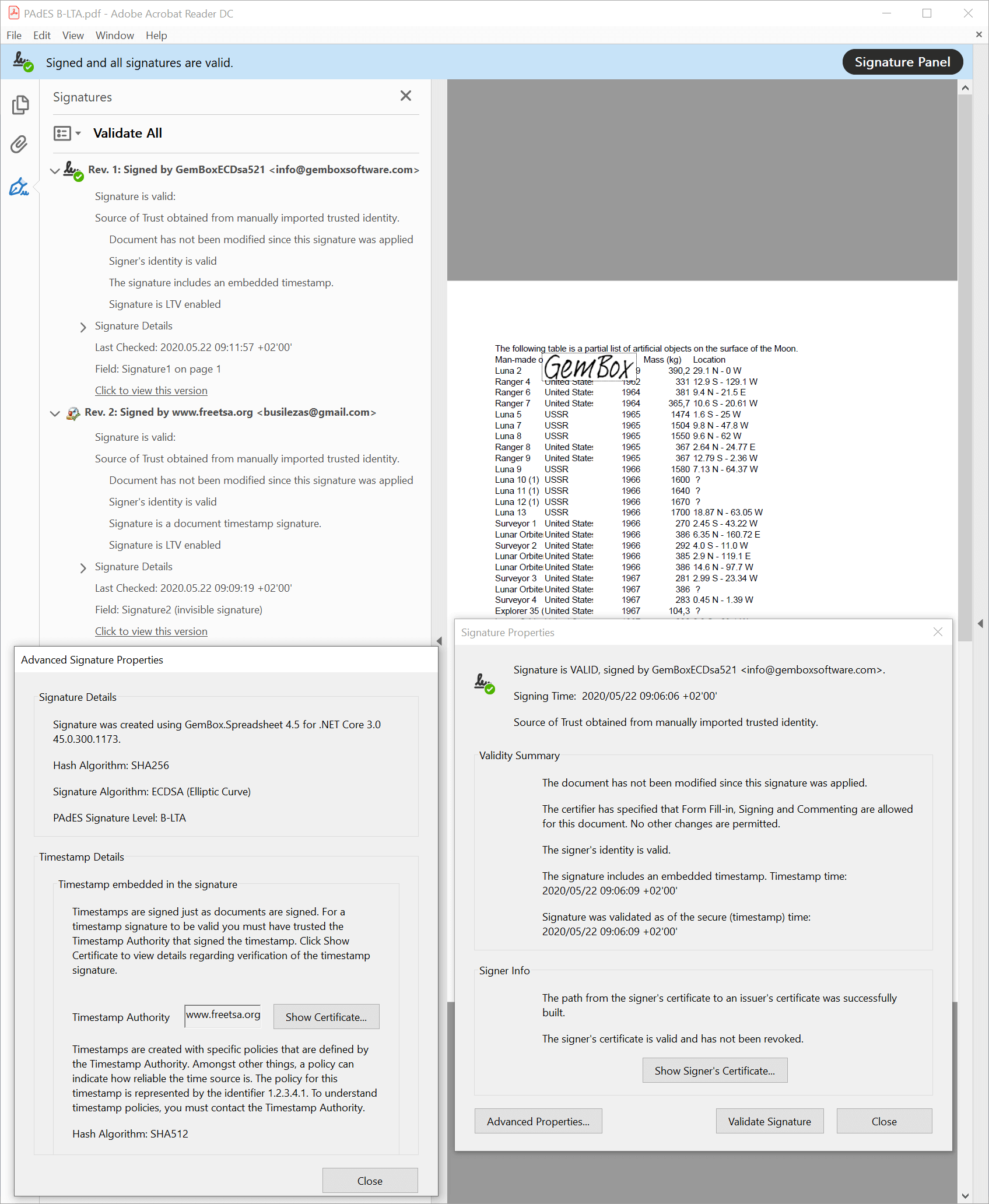
Task: Open the Page Thumbnails sidebar icon
Action: point(20,105)
